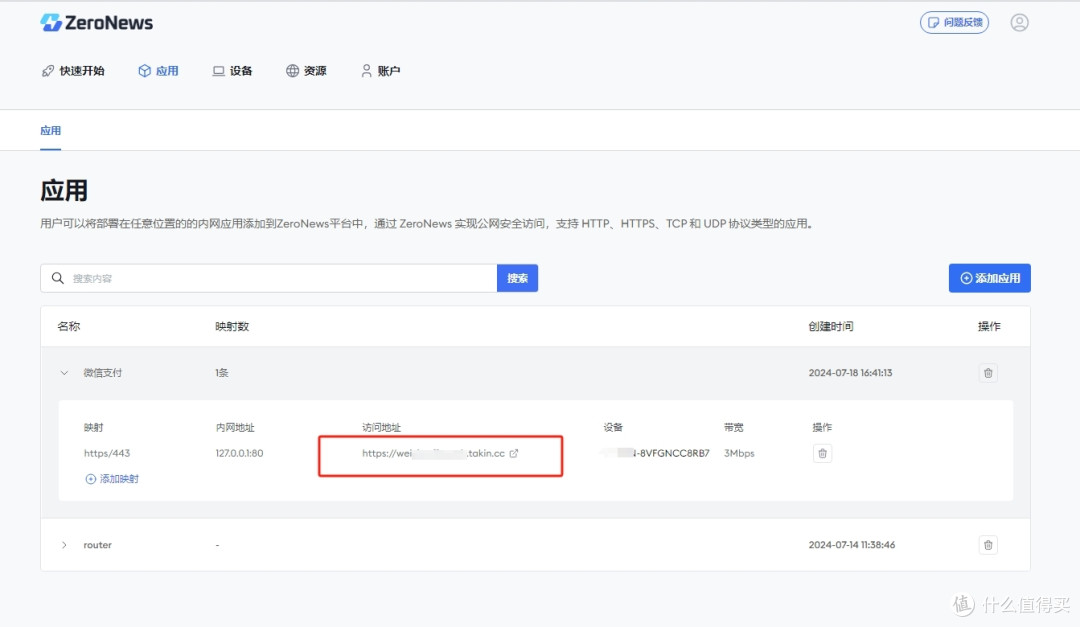Collapse the 微信支付 application row

click(x=65, y=373)
